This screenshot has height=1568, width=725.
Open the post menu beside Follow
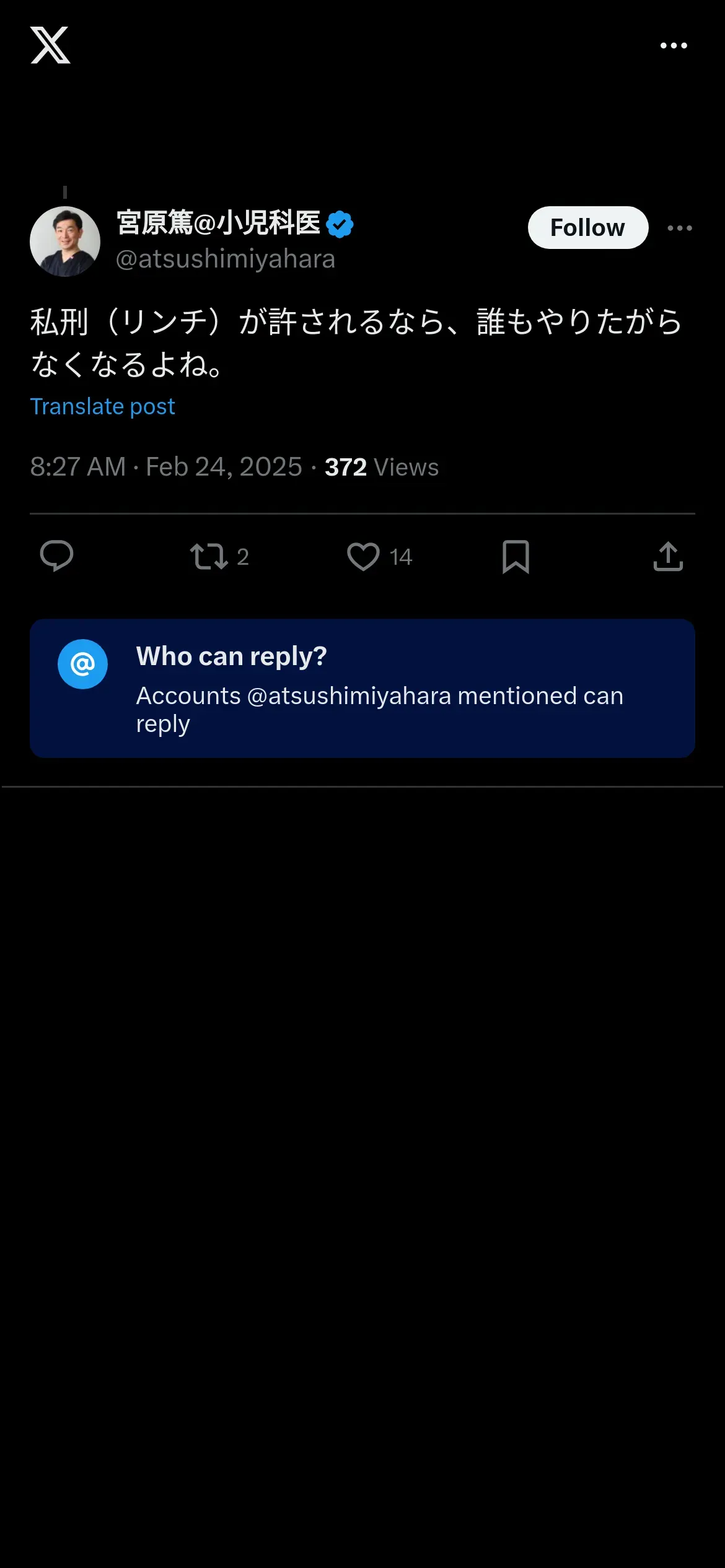coord(680,228)
